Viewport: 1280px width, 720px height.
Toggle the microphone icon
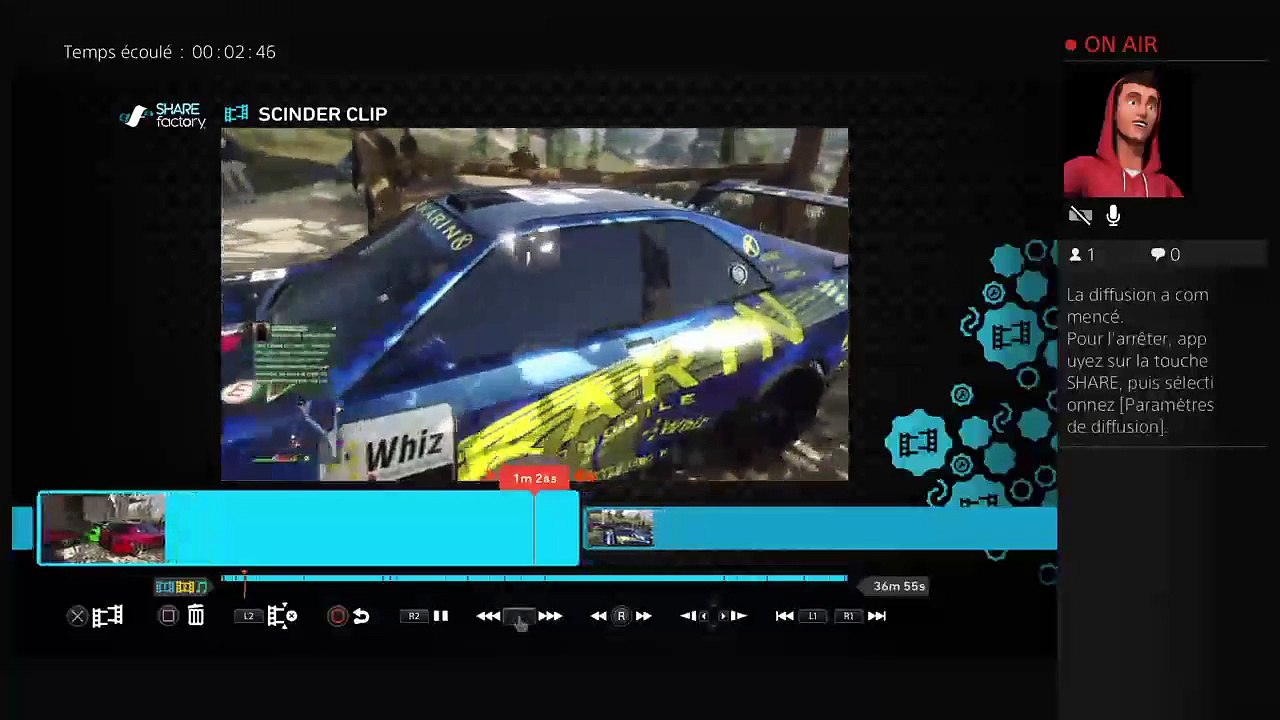[1113, 215]
